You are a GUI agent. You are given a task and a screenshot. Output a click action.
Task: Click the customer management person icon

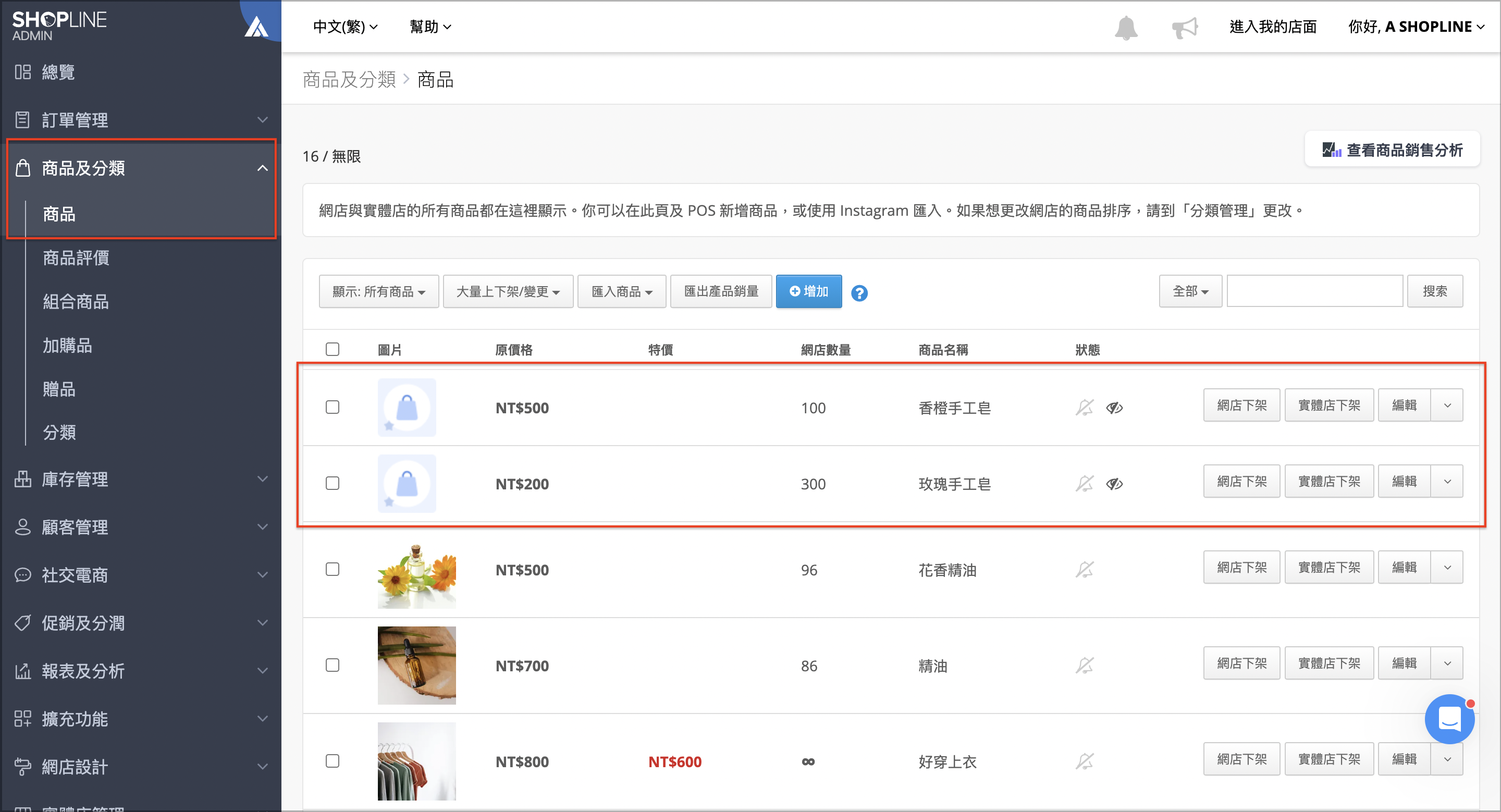coord(23,526)
